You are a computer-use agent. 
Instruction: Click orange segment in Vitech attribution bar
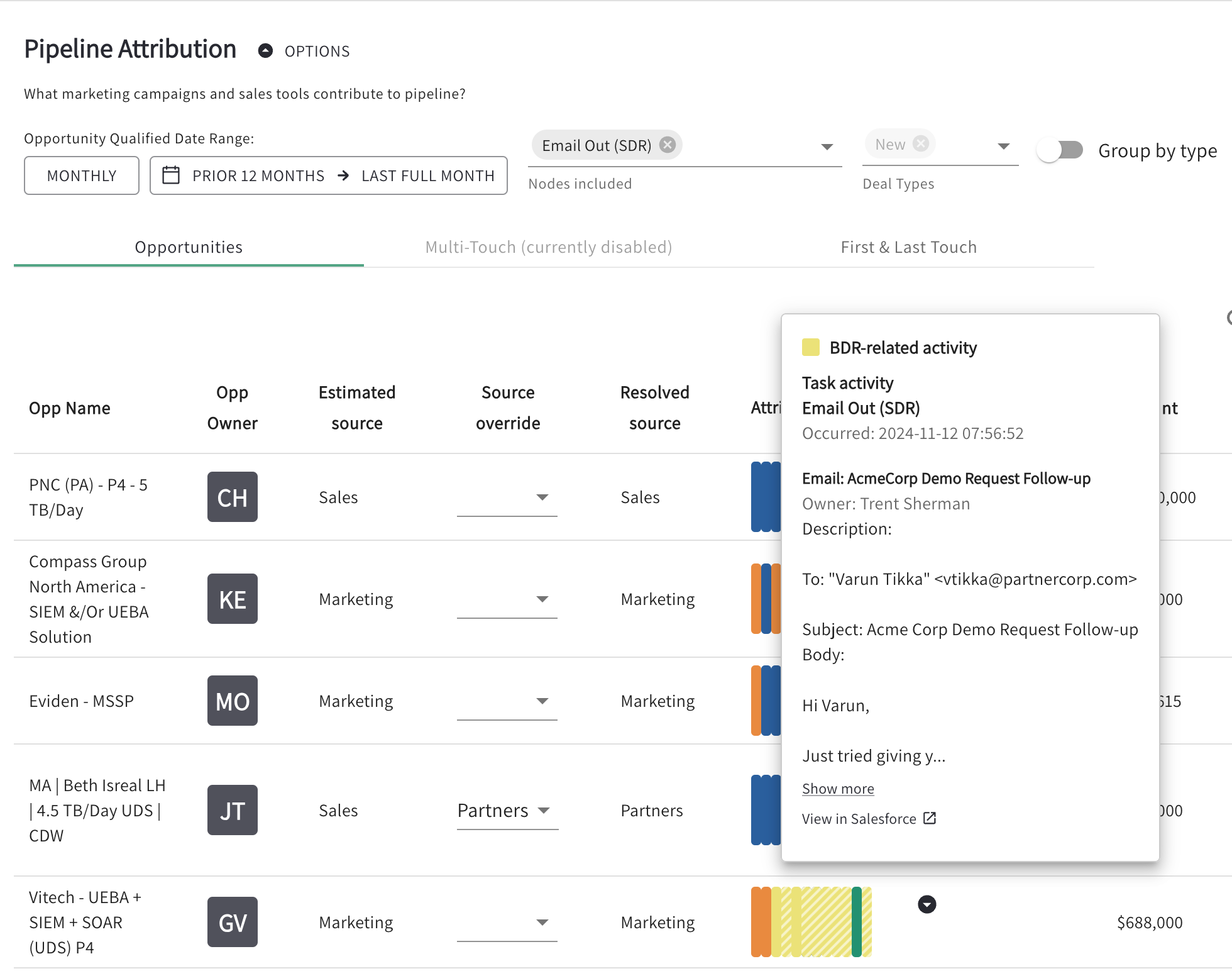(x=761, y=922)
